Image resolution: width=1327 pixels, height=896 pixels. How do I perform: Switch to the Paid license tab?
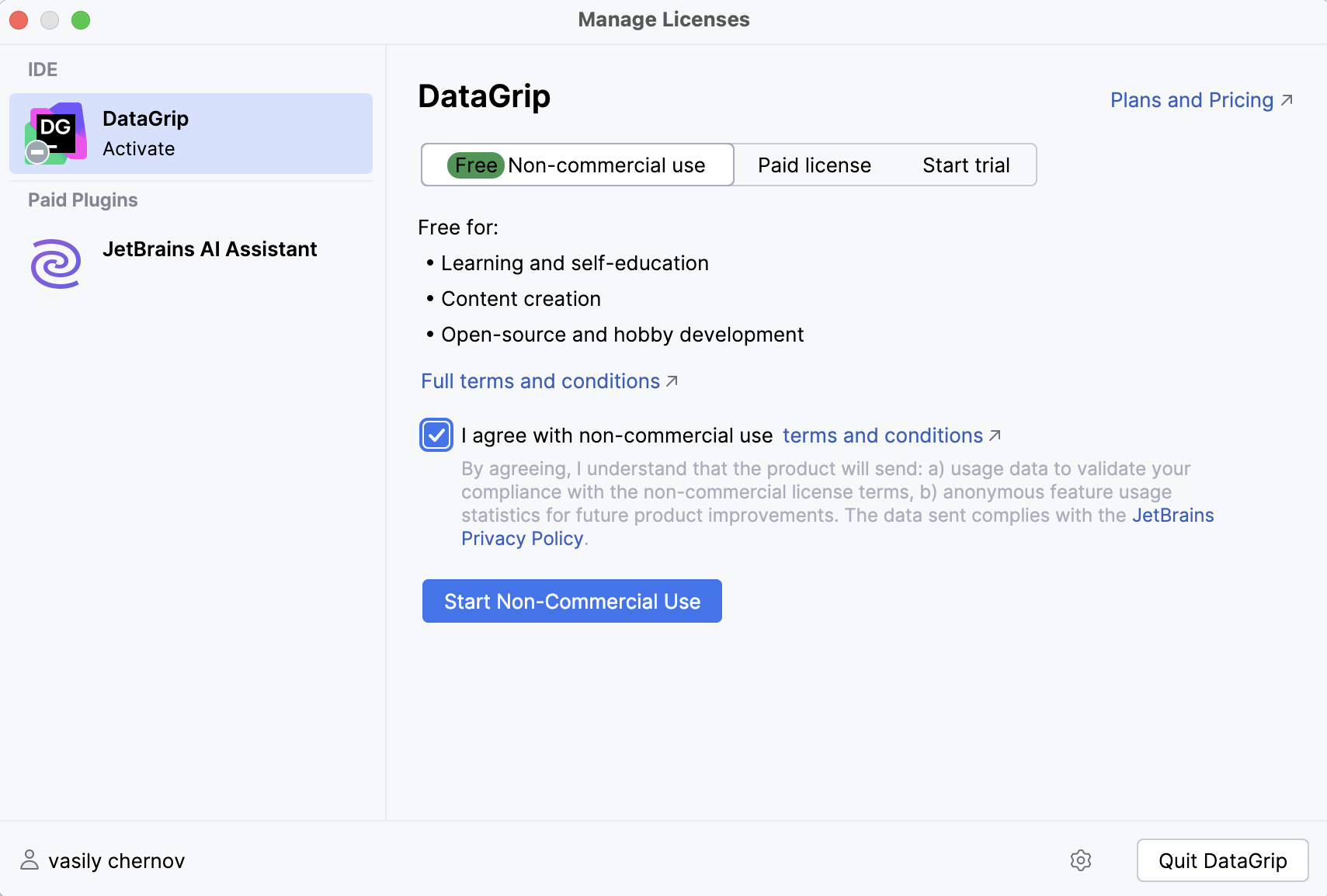pos(814,165)
